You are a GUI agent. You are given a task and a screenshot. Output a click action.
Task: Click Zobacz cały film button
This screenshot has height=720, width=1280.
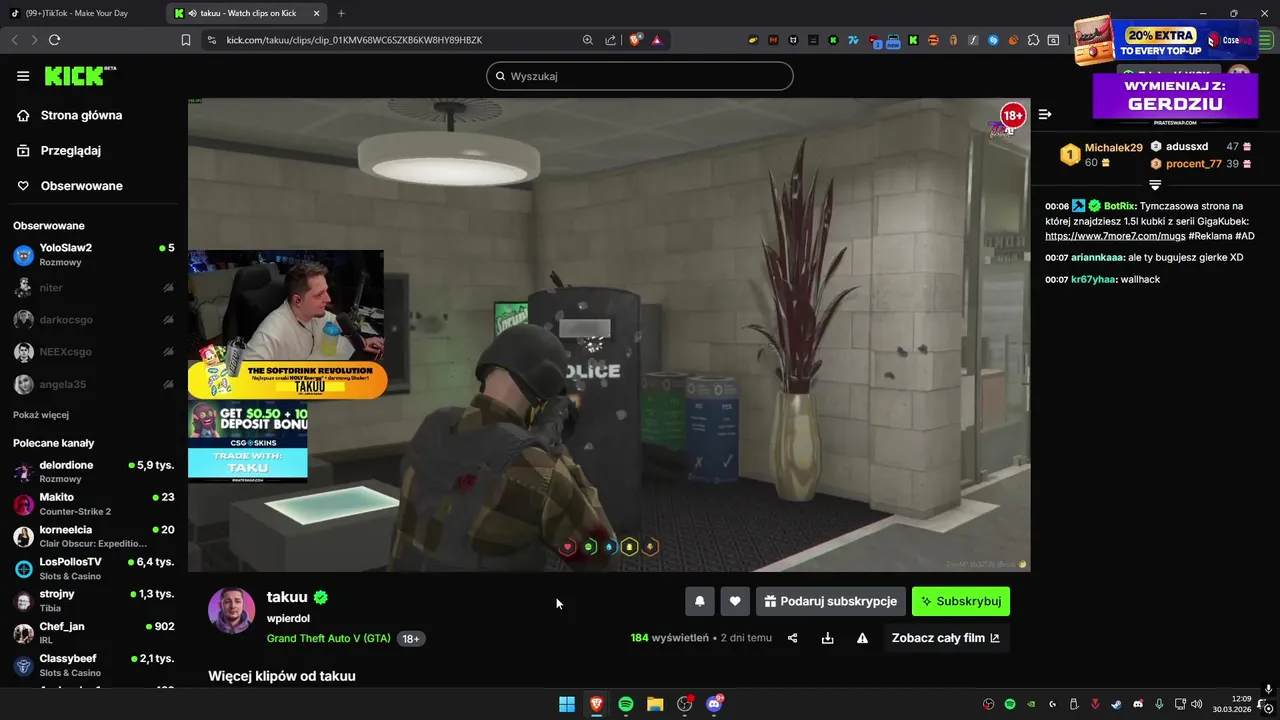pos(946,638)
